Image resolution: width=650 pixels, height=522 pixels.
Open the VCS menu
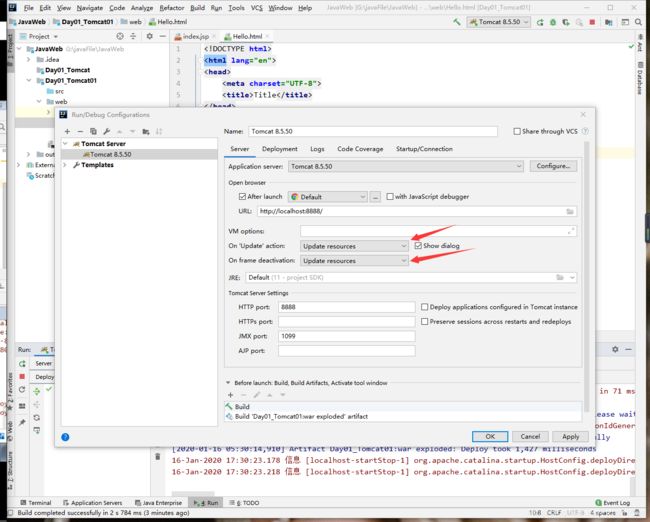257,8
